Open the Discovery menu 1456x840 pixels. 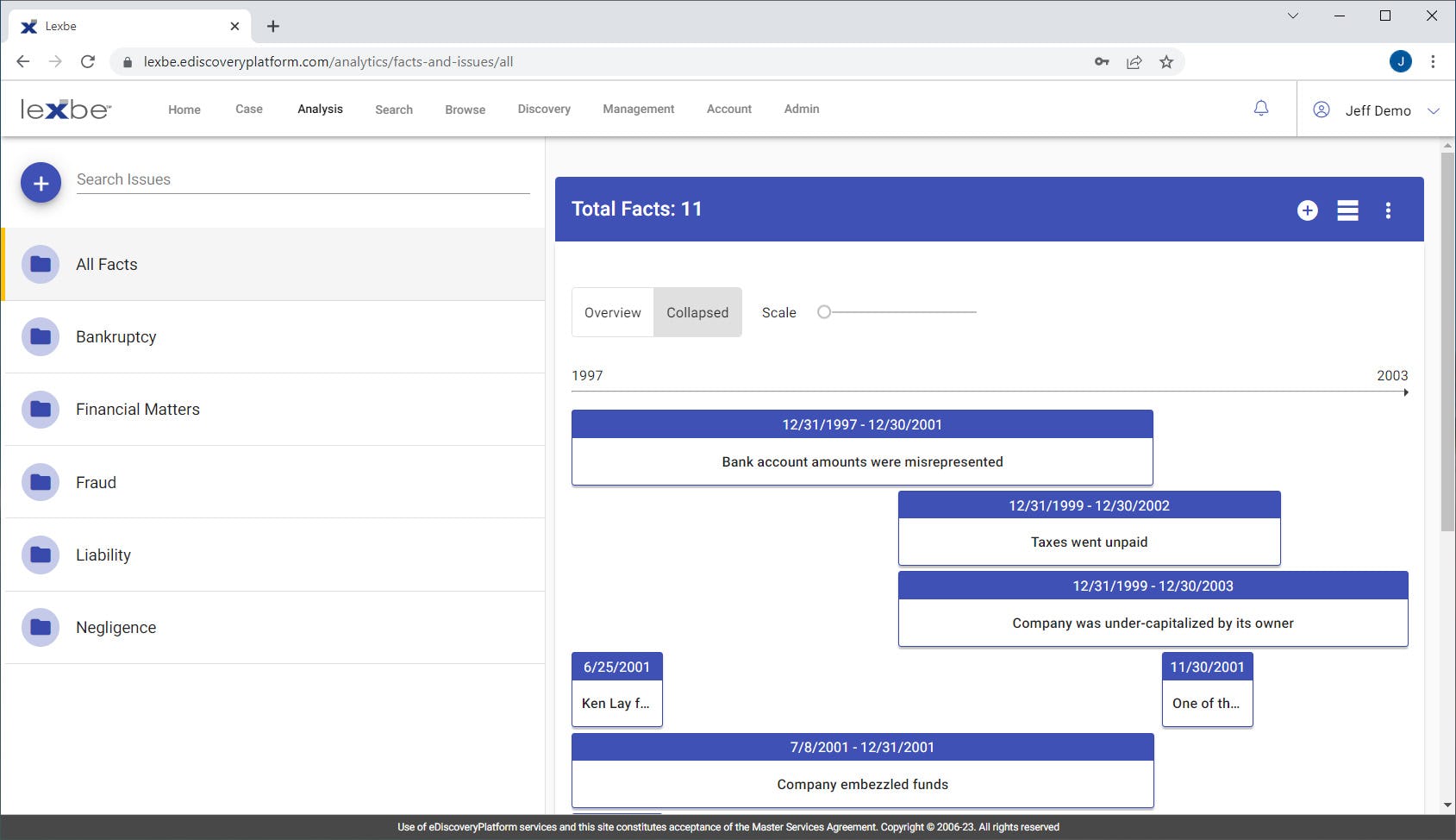543,109
